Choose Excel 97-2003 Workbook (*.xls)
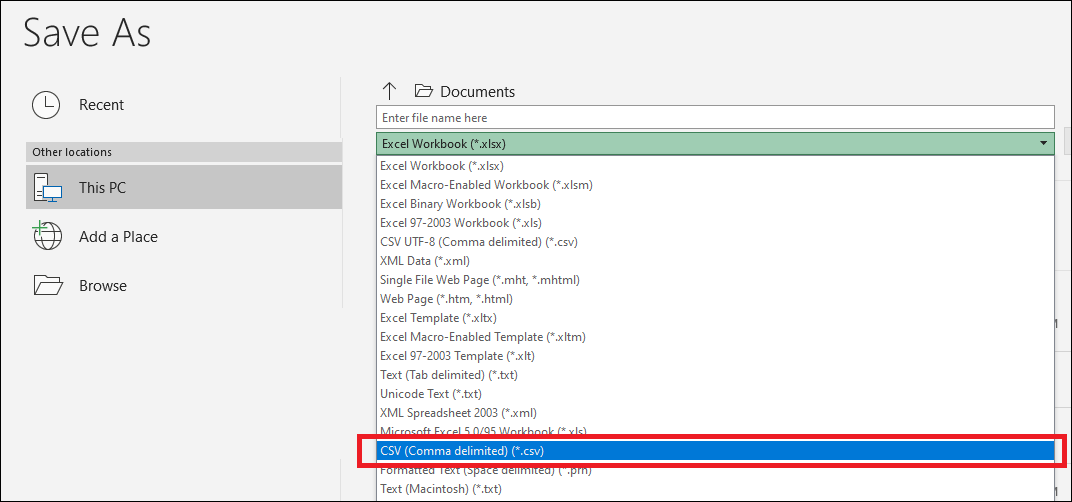The image size is (1072, 502). tap(715, 222)
